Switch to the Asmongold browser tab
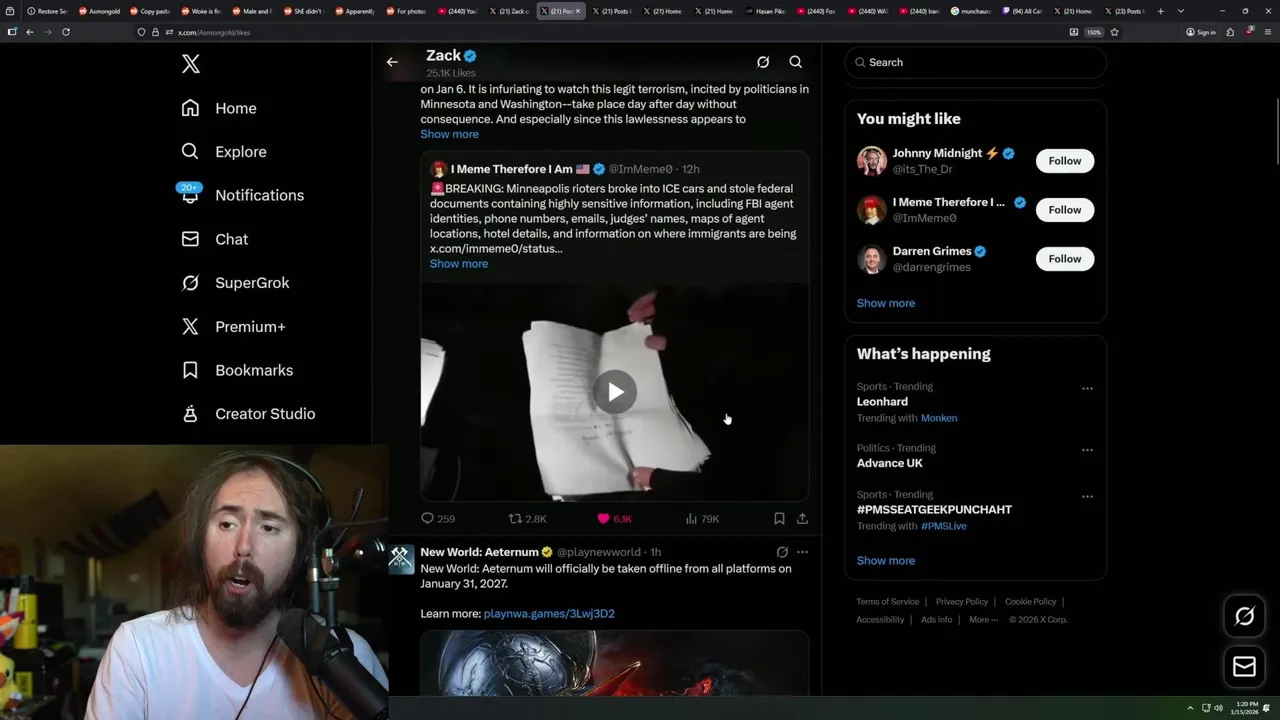Viewport: 1280px width, 720px height. (x=100, y=11)
